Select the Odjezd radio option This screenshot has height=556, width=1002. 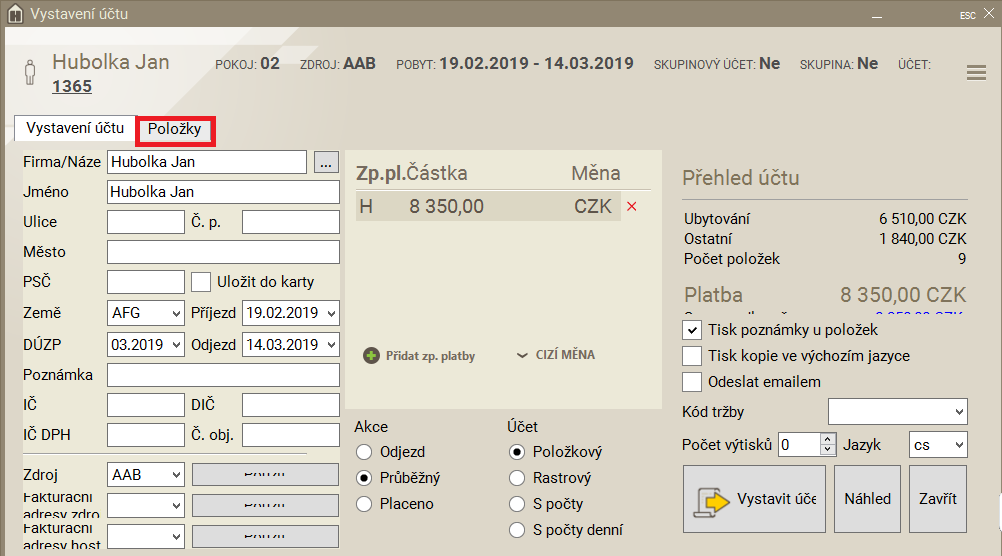pos(364,452)
